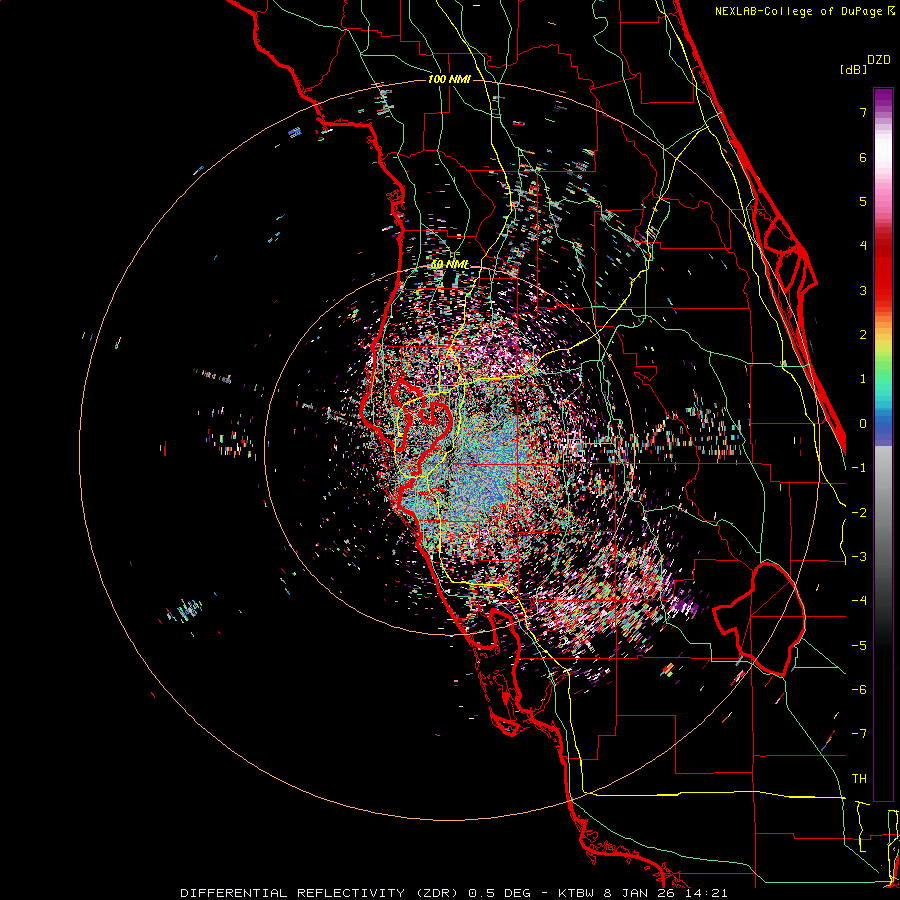Click the 0 value on the dB scale
Image resolution: width=900 pixels, height=900 pixels.
point(863,424)
